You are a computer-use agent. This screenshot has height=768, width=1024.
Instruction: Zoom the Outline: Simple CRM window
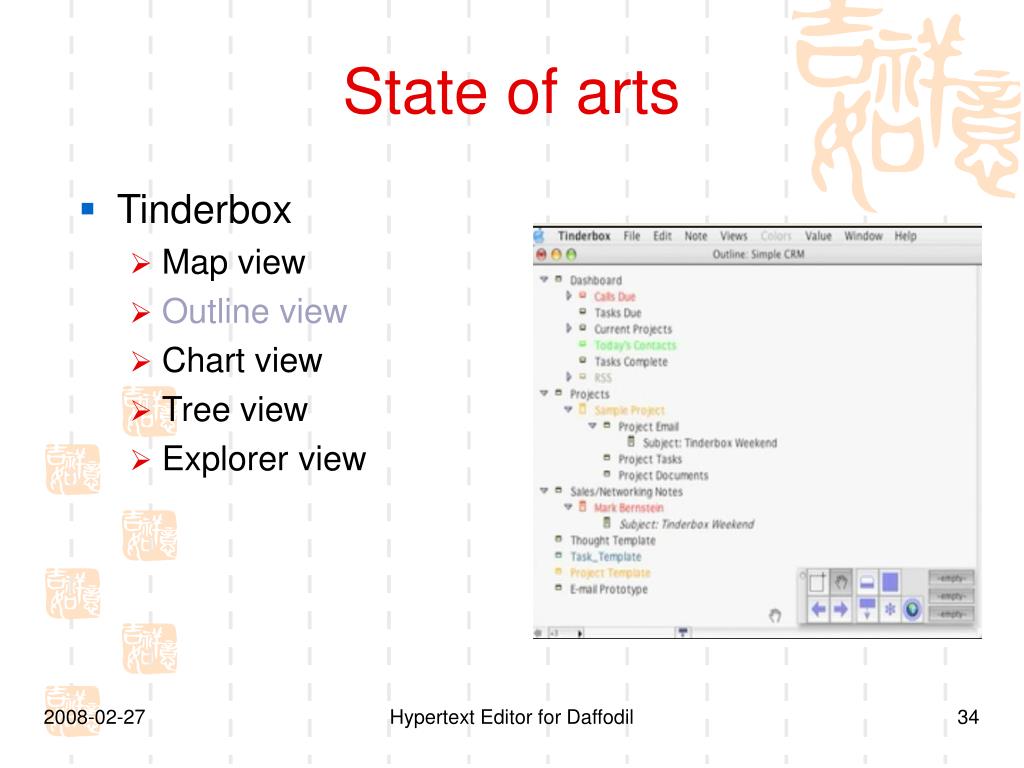tap(571, 255)
